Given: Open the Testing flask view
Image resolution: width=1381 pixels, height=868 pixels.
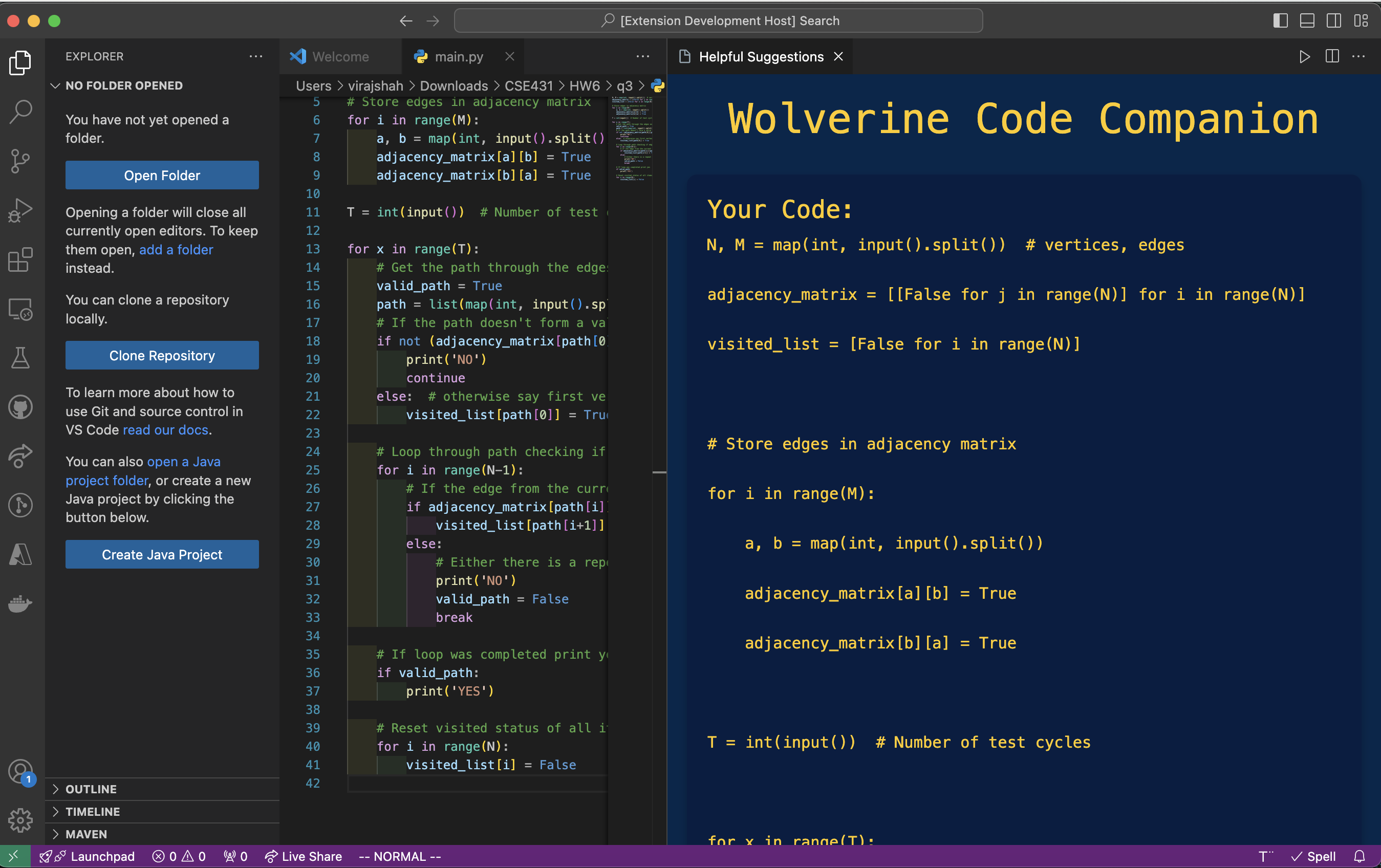Looking at the screenshot, I should (20, 358).
